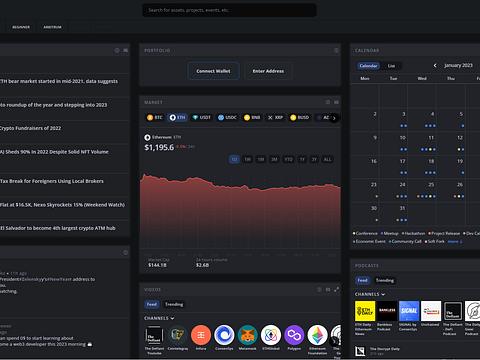The height and width of the screenshot is (360, 480).
Task: Open the ETH Daily podcast channel
Action: click(365, 318)
